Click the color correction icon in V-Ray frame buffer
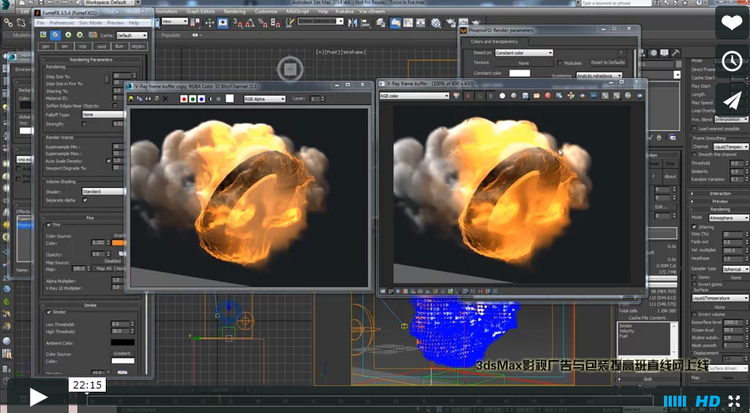The height and width of the screenshot is (413, 750). pyautogui.click(x=456, y=96)
